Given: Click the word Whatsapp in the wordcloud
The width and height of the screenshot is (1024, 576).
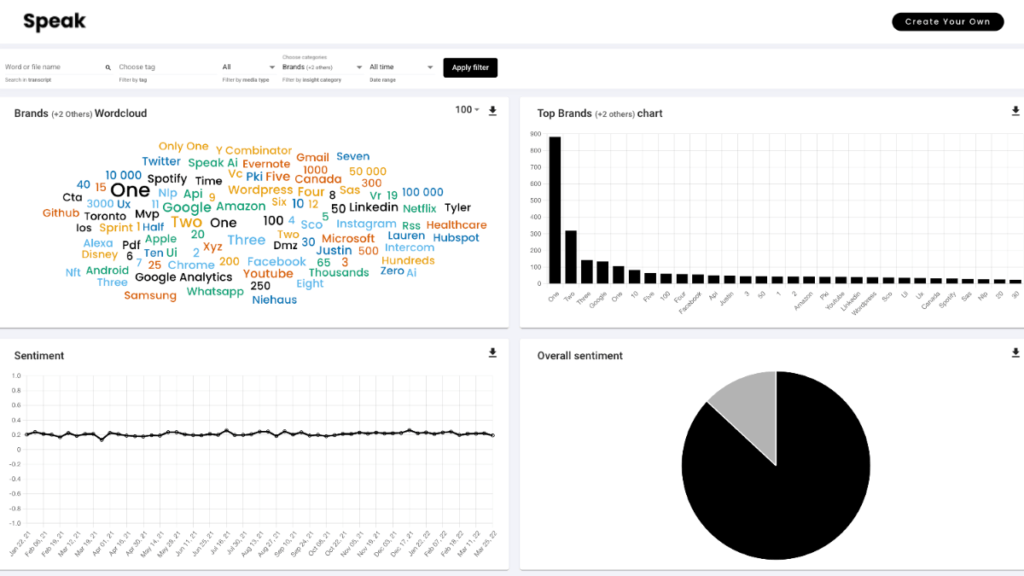Looking at the screenshot, I should (215, 291).
